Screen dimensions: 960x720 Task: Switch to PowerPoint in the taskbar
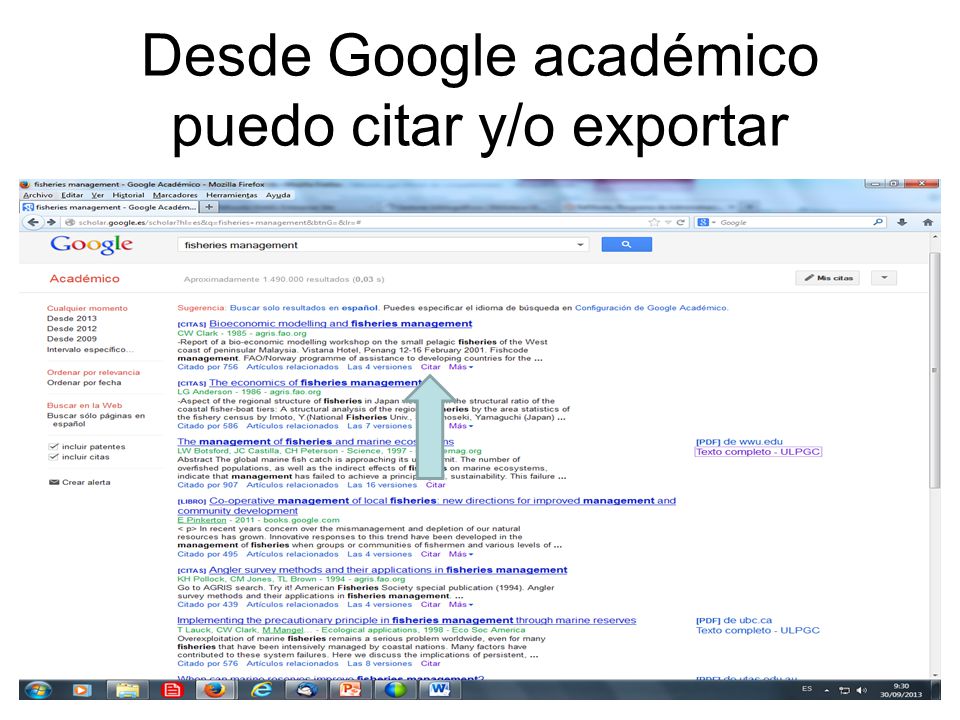click(x=350, y=690)
